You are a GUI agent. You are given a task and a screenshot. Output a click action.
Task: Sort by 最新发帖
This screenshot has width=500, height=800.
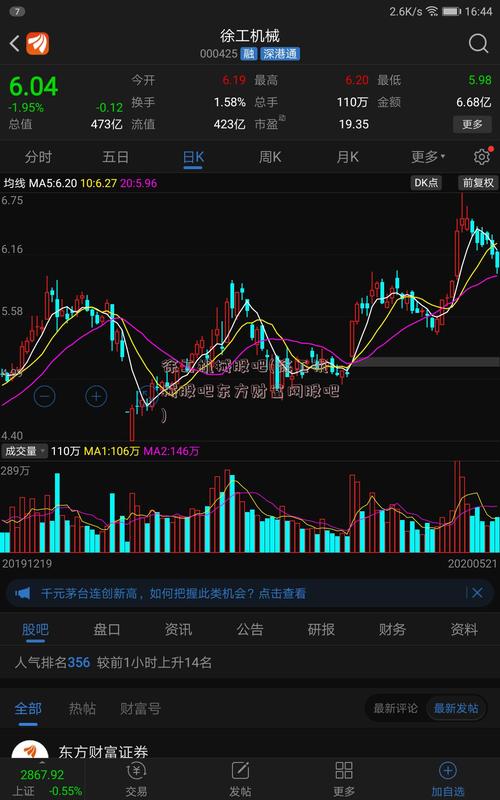456,708
